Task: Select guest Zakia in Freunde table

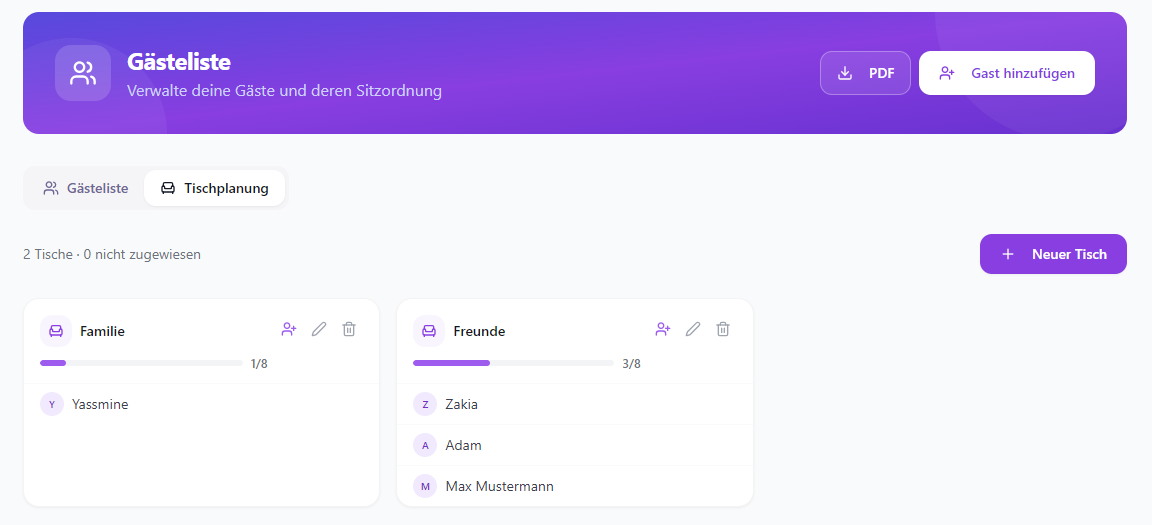Action: pyautogui.click(x=575, y=404)
